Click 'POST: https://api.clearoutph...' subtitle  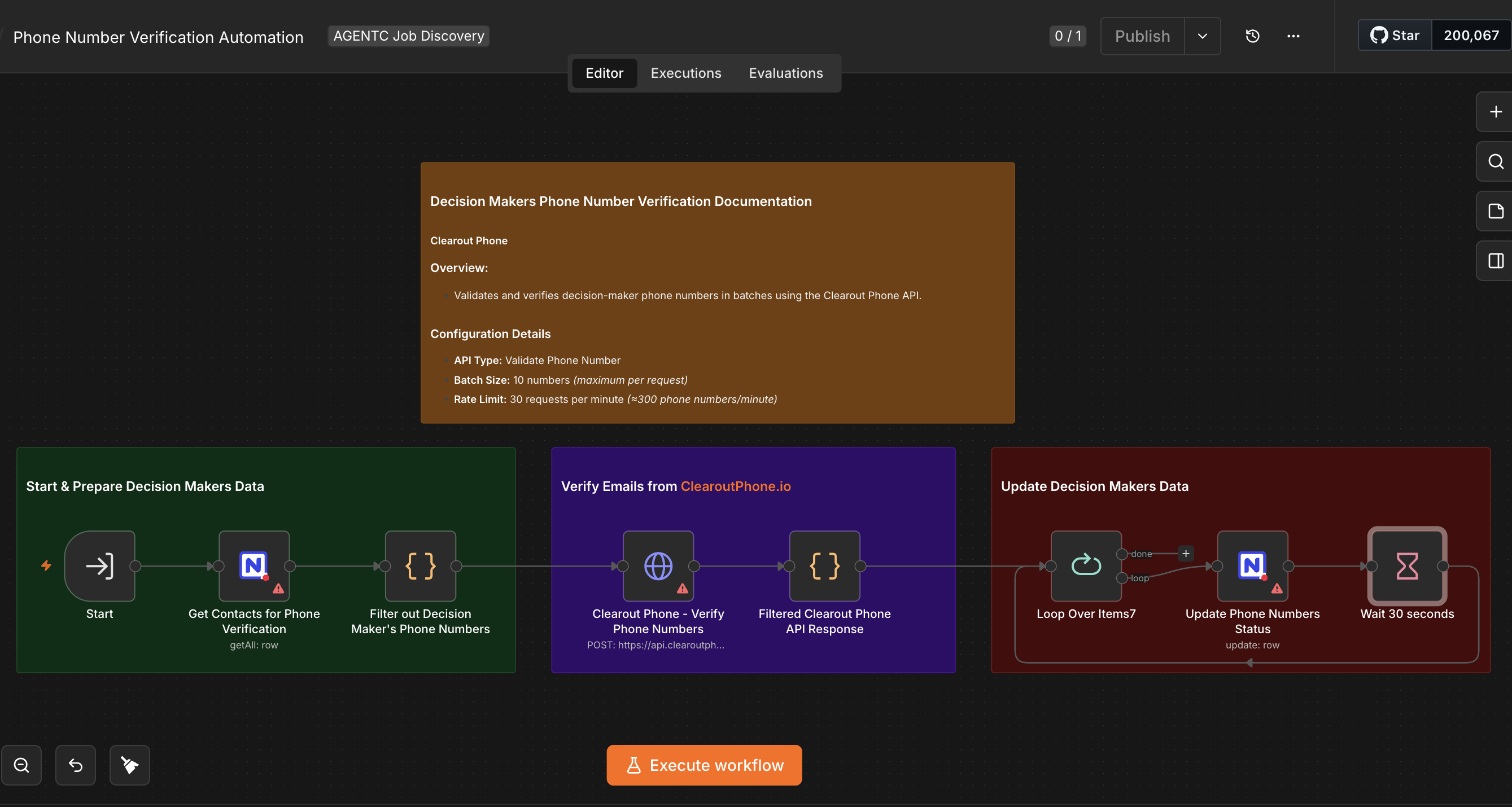[656, 645]
